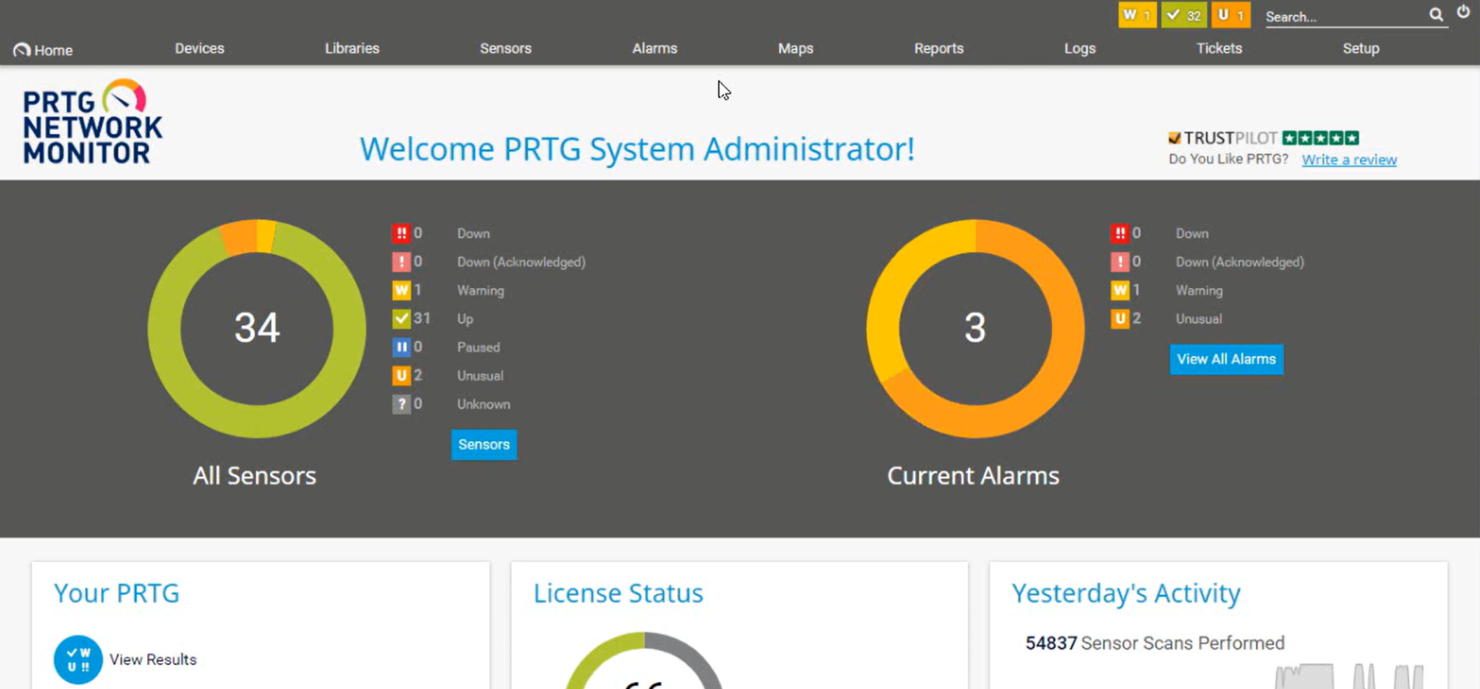This screenshot has height=689, width=1480.
Task: Open the Home menu item
Action: click(x=43, y=50)
